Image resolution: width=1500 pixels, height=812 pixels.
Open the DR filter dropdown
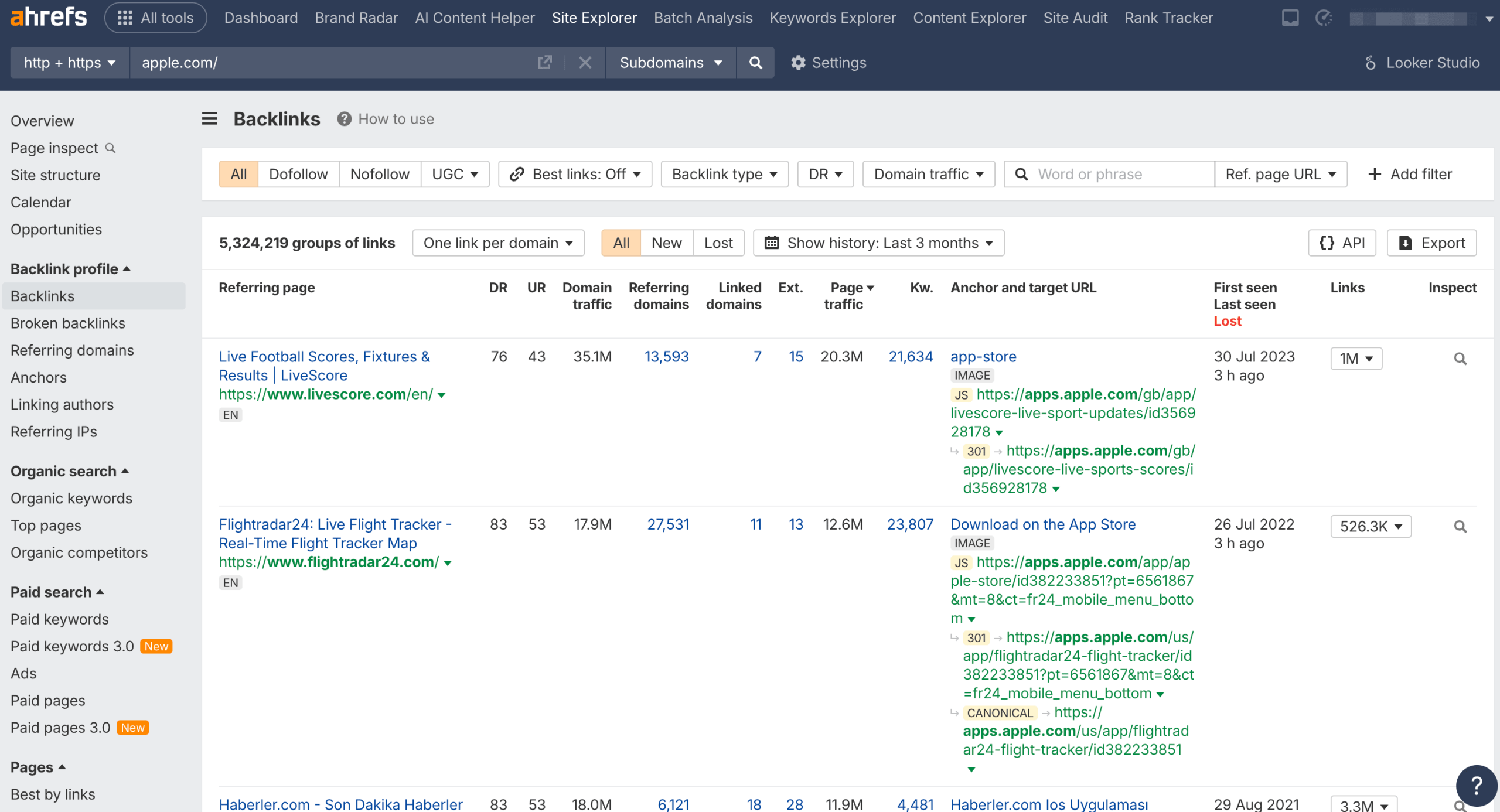[826, 174]
